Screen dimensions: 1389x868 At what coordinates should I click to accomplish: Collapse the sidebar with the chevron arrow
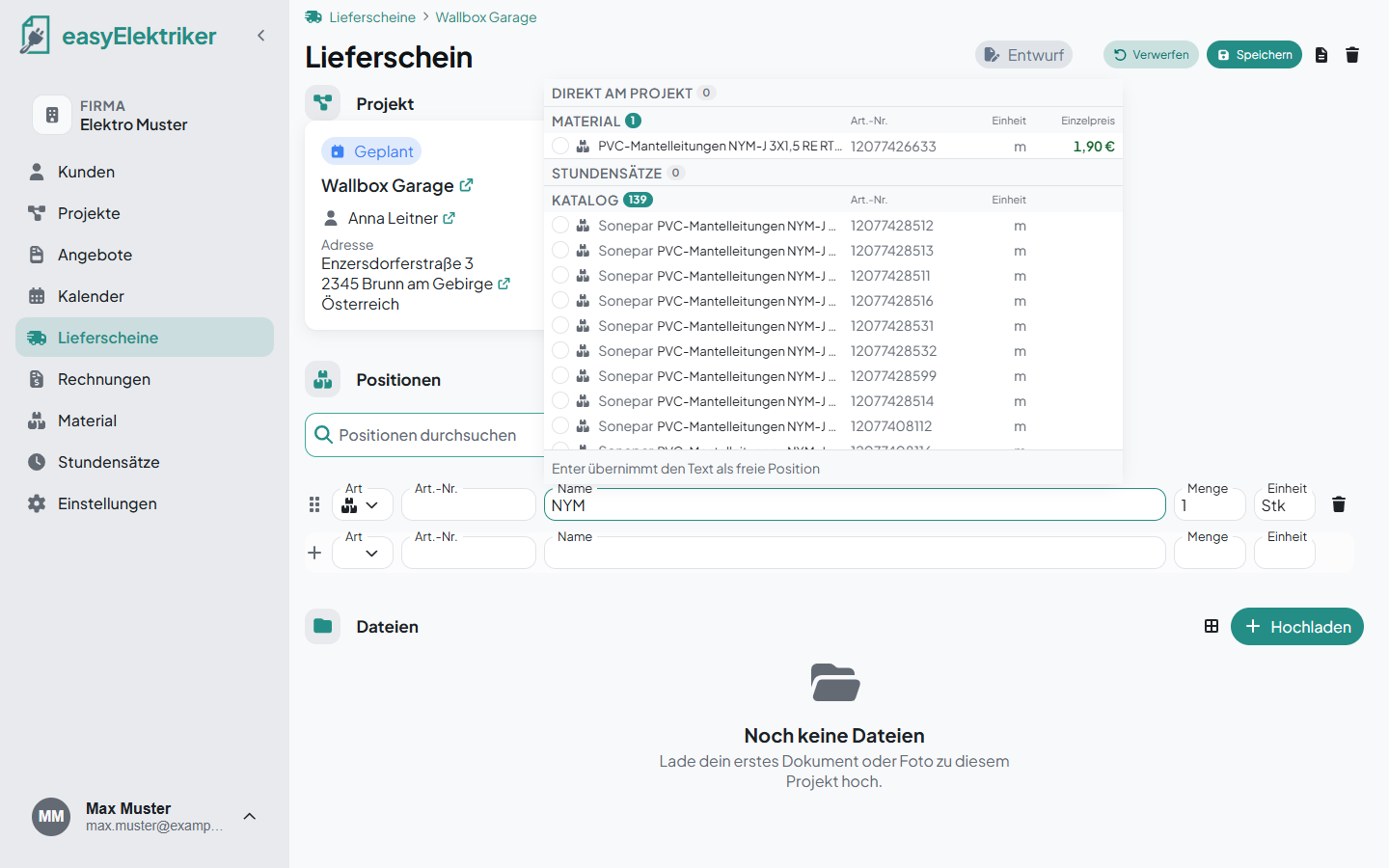pos(260,36)
